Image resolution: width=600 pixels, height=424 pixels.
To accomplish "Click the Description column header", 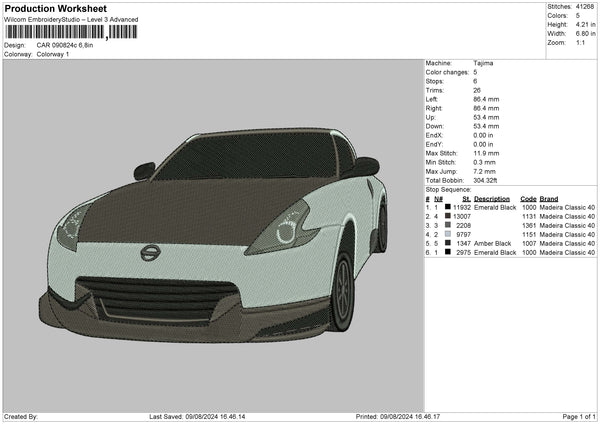I will click(x=494, y=198).
